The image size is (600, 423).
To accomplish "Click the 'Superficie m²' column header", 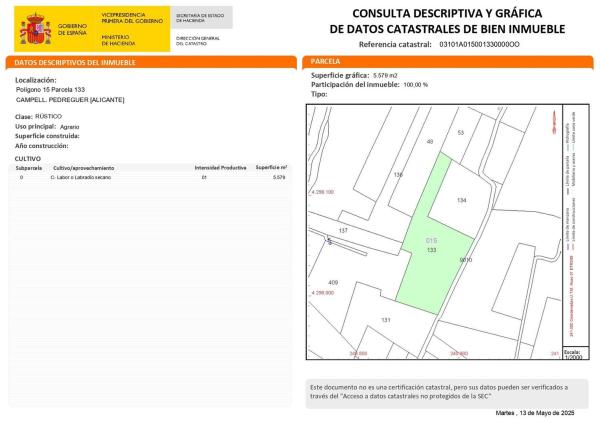I will [271, 168].
